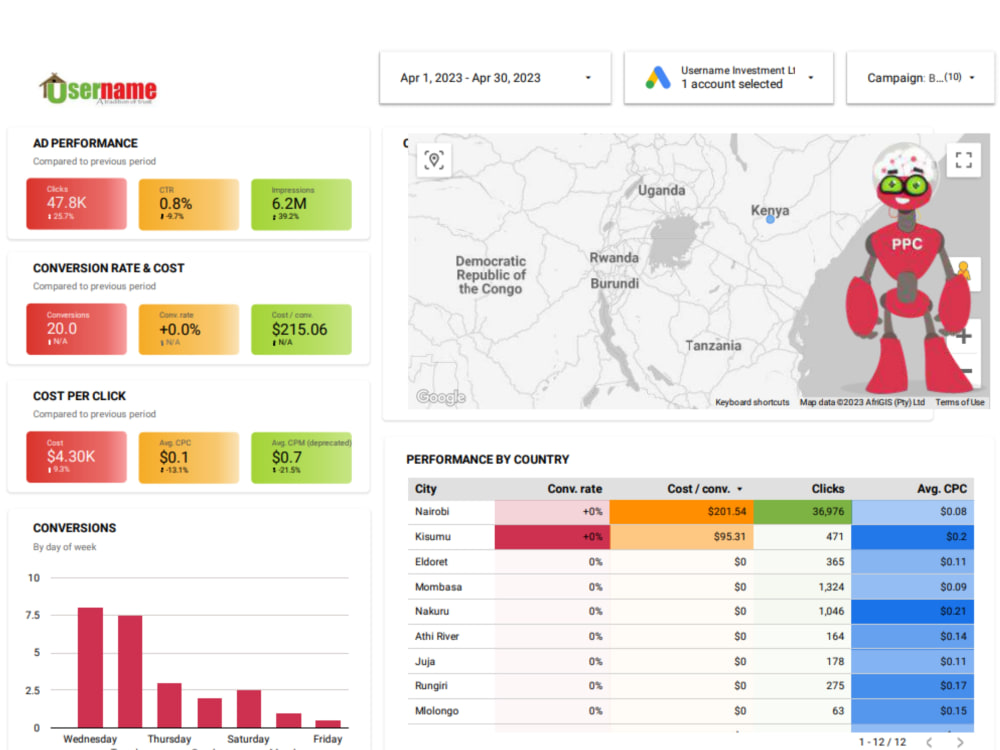This screenshot has width=1000, height=750.
Task: Sort table by Conv. rate column header
Action: pos(575,489)
